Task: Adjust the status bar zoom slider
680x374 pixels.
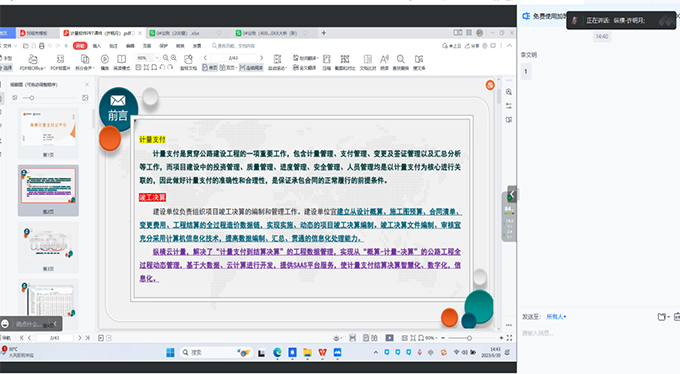Action: pos(469,338)
